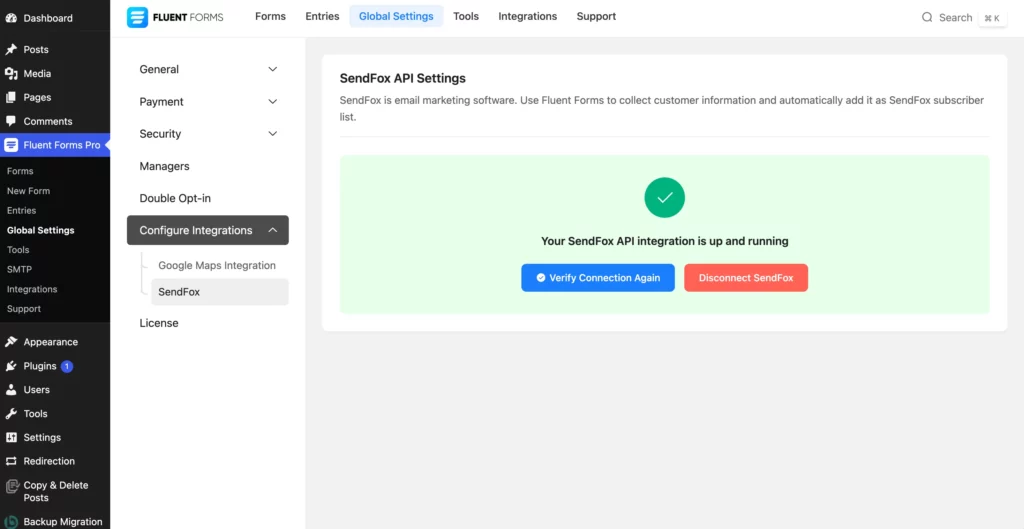Open the Forms top tab
Screen dimensions: 1024x529
[270, 16]
